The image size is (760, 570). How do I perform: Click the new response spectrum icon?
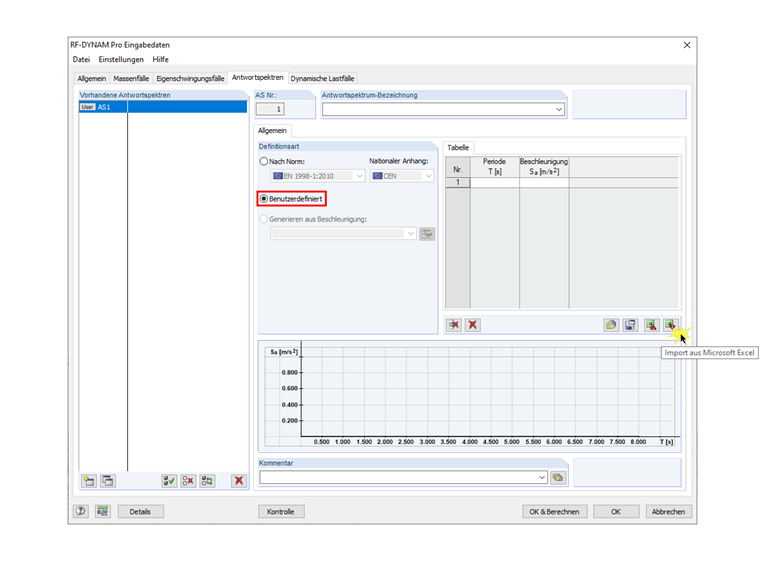click(x=89, y=481)
